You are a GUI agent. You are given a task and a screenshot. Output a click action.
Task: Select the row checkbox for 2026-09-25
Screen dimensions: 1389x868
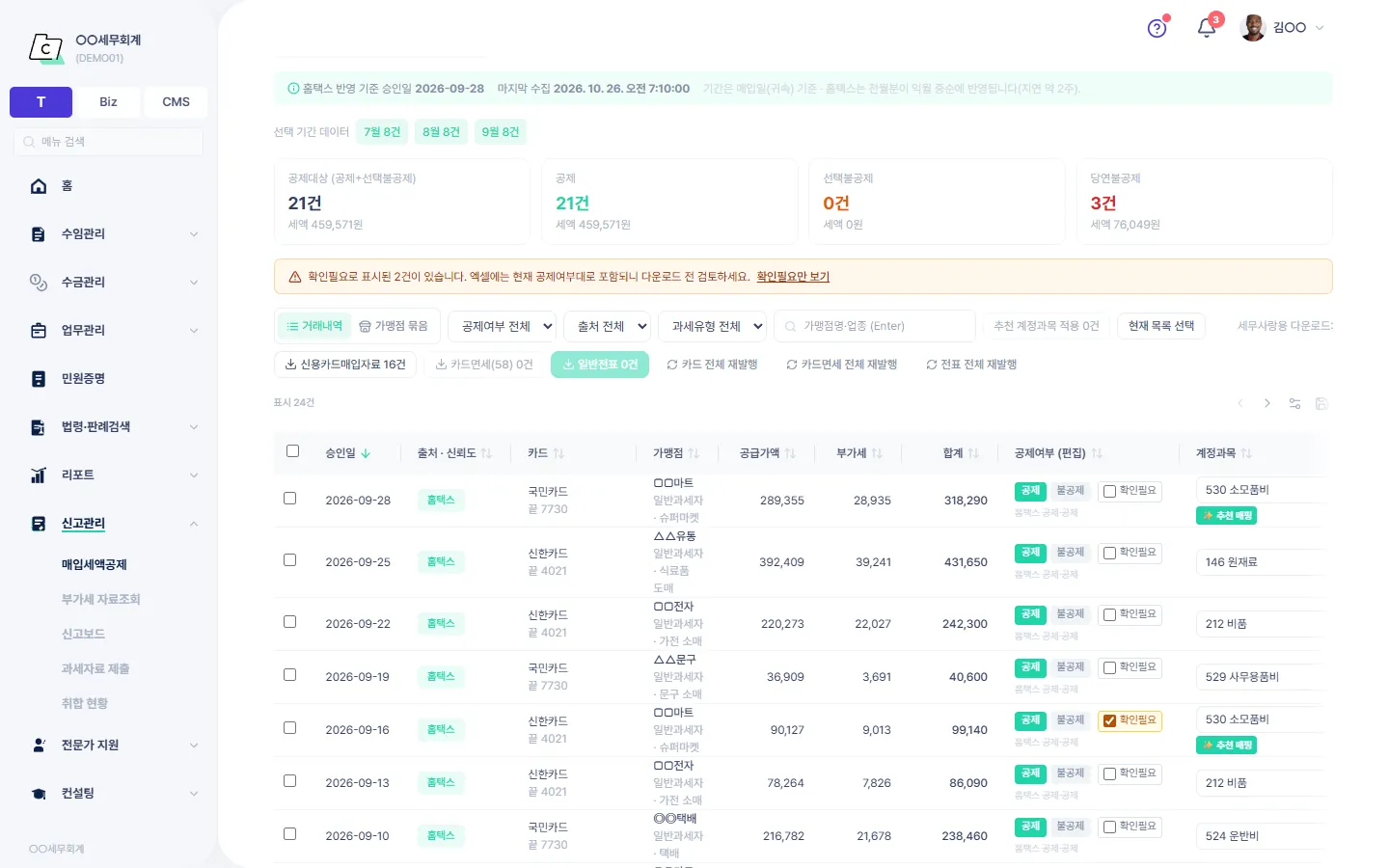pos(289,560)
